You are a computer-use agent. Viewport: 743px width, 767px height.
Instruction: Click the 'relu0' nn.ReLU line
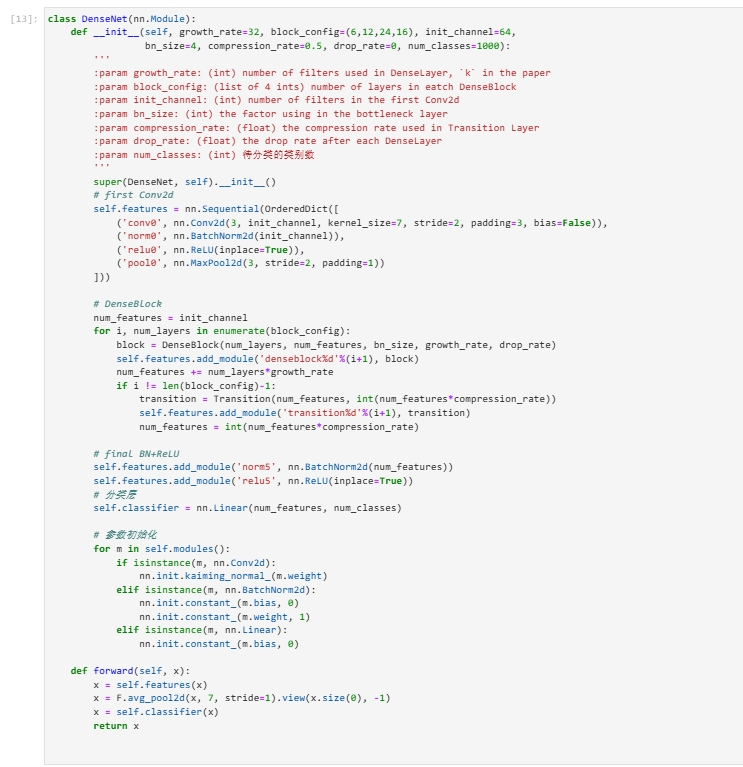210,250
